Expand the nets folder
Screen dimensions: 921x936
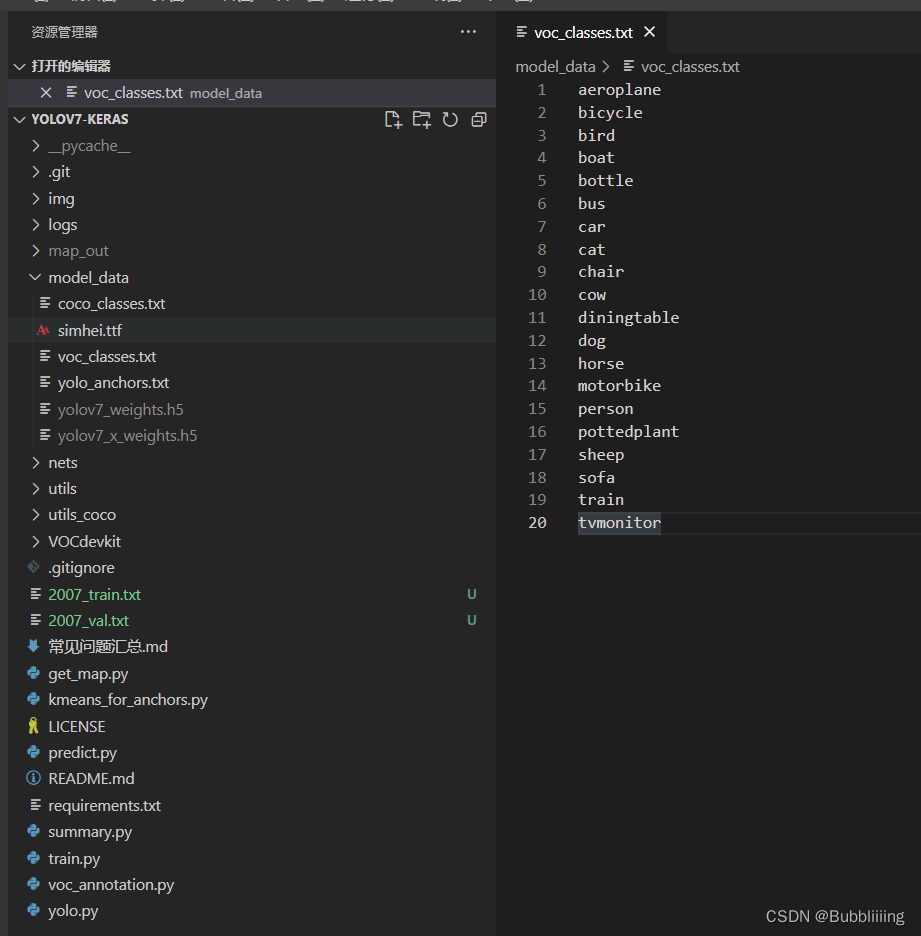point(36,463)
